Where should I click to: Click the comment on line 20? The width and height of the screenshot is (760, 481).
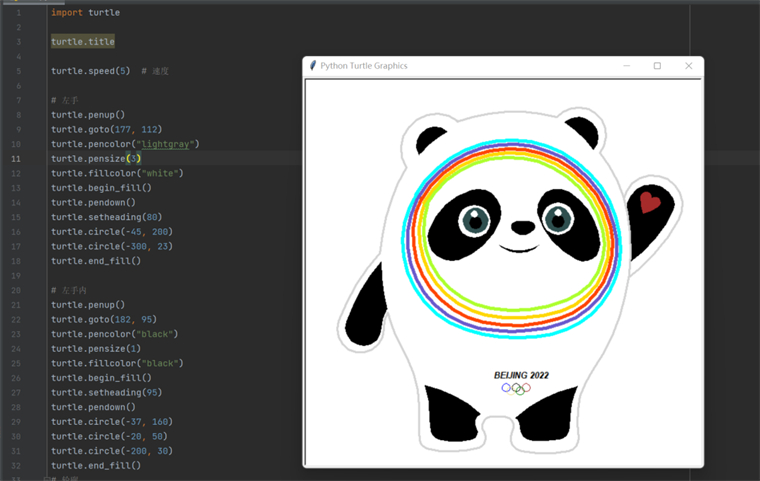(x=69, y=290)
